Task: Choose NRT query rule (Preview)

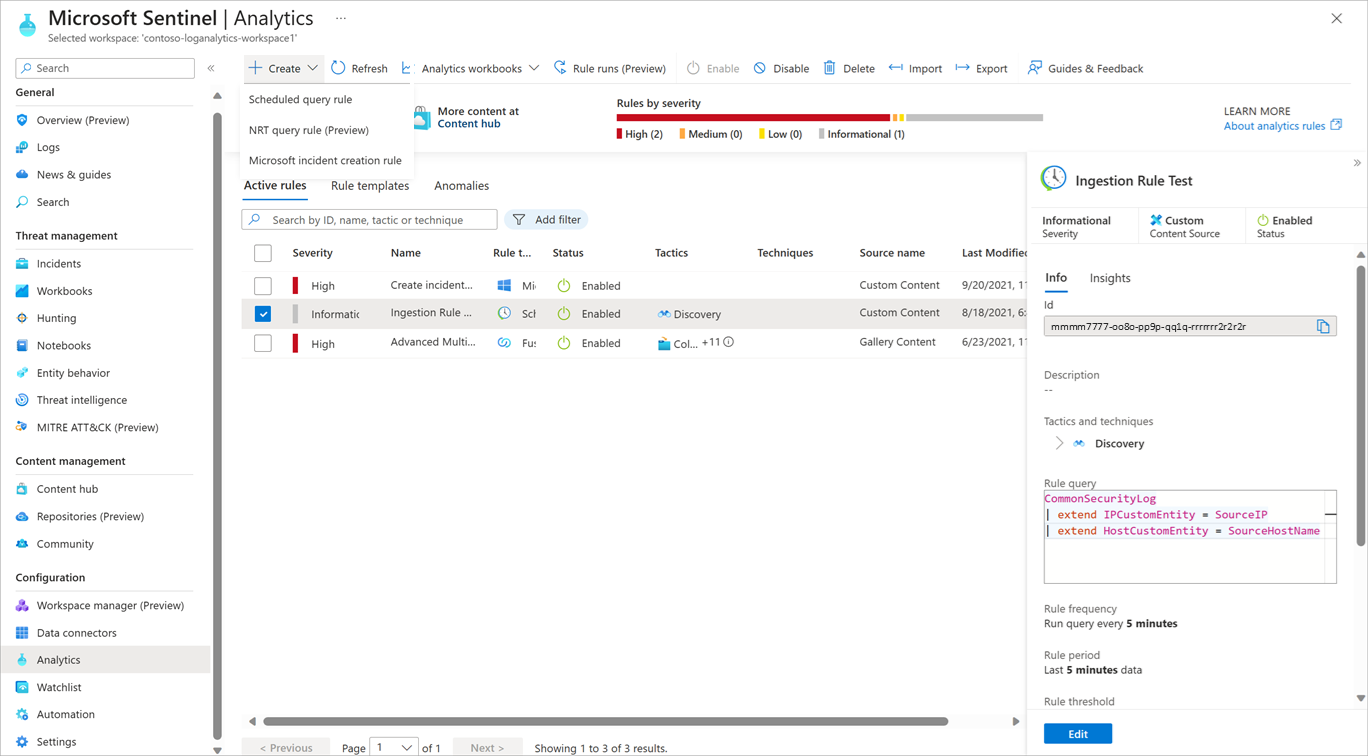Action: [x=309, y=130]
